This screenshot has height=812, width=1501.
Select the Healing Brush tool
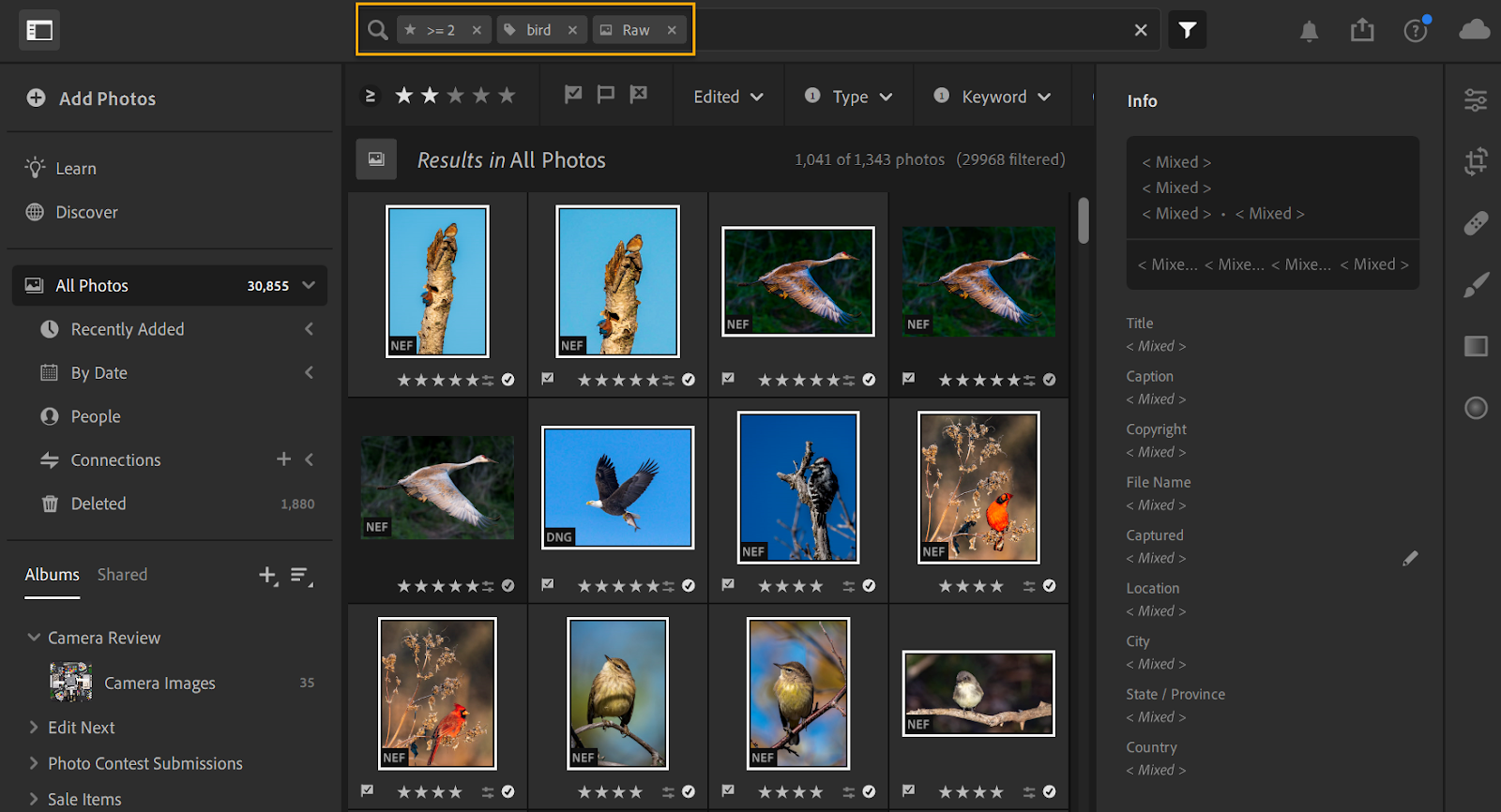[1476, 223]
